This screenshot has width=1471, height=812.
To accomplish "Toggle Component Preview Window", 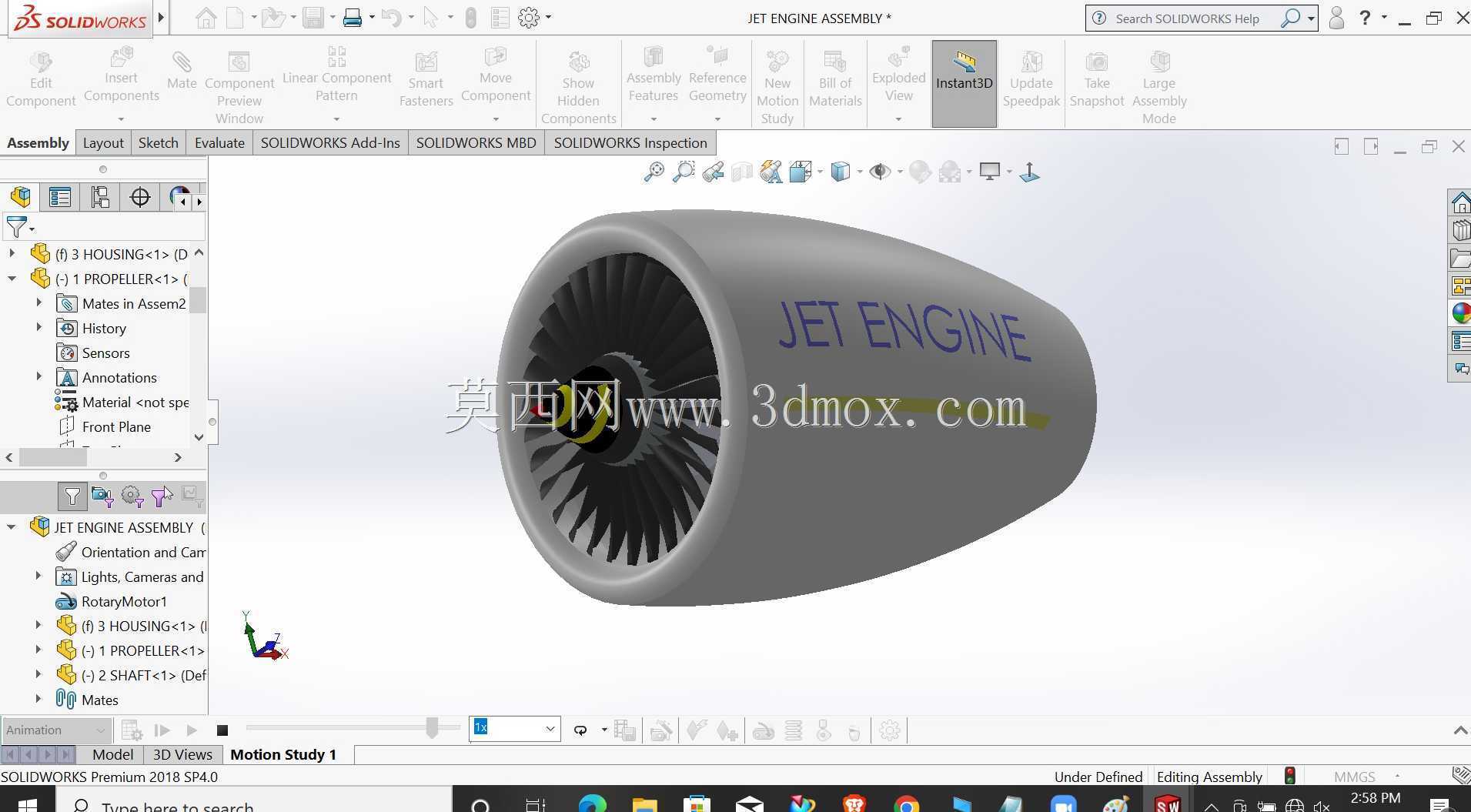I will click(239, 88).
